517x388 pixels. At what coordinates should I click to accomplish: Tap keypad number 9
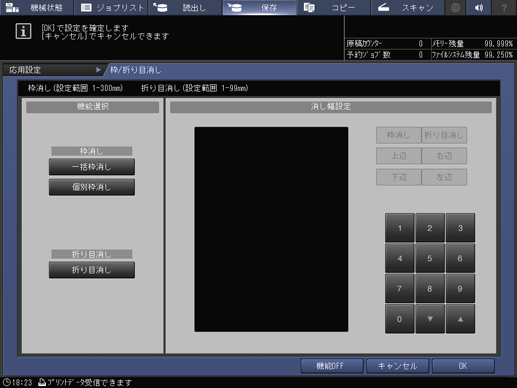pos(460,289)
